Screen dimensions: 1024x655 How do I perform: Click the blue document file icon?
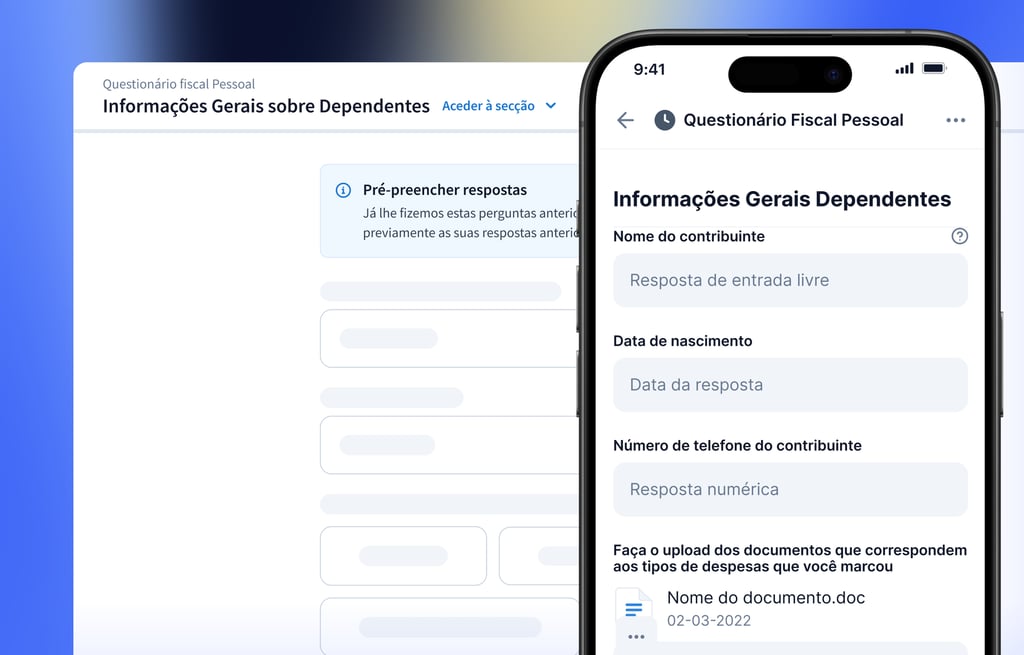coord(633,607)
